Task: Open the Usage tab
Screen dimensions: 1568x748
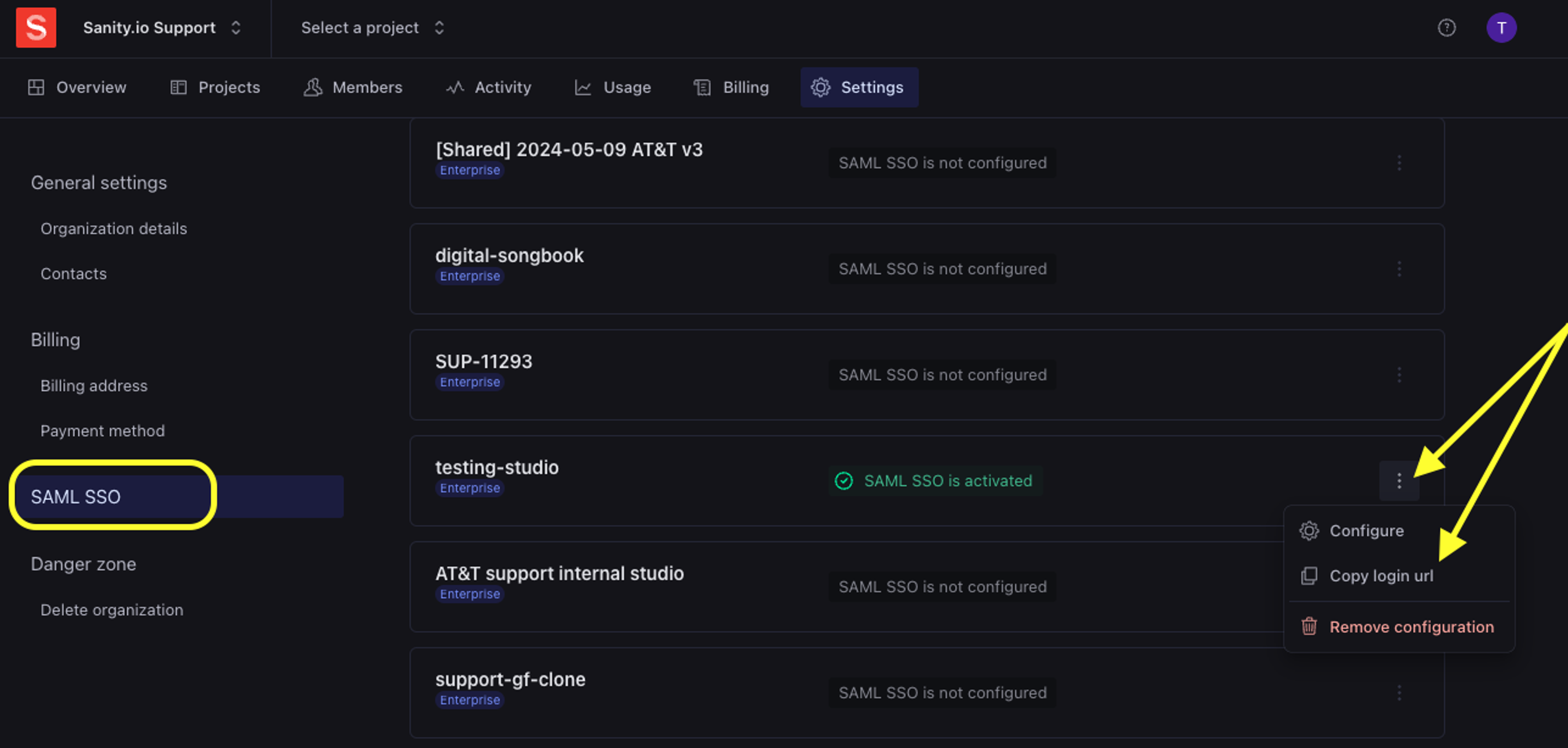Action: pyautogui.click(x=613, y=88)
